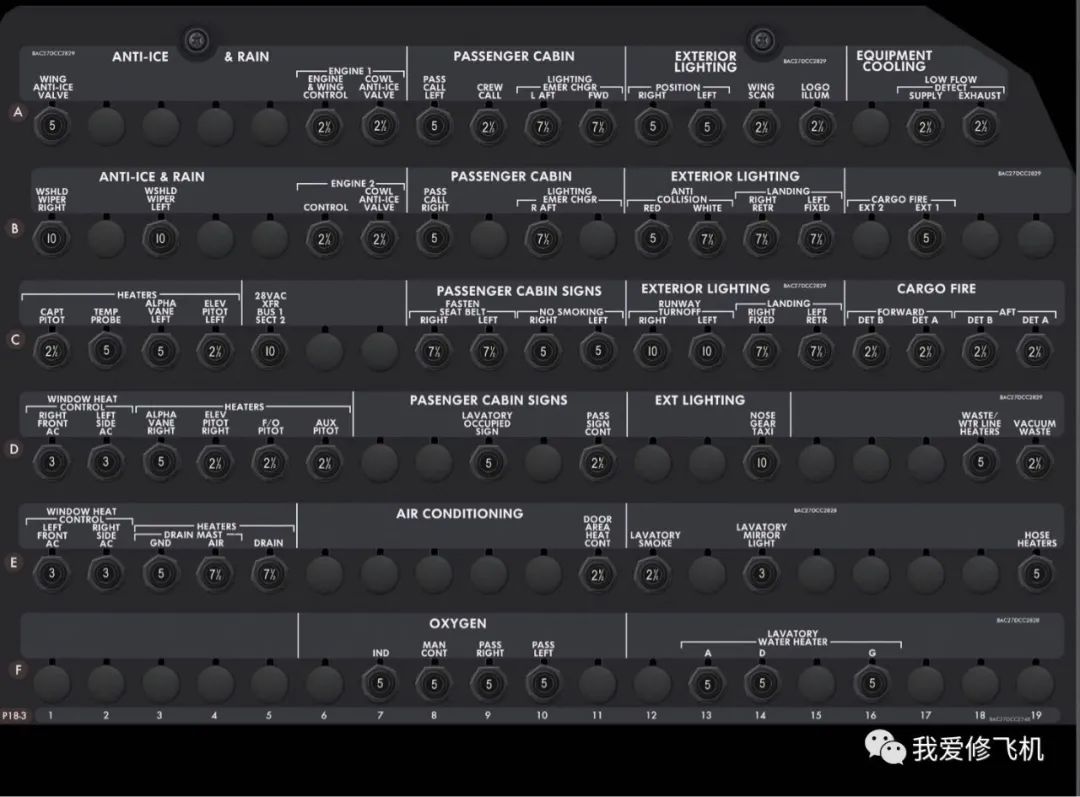Pull Runway Turnoff Left breaker
The height and width of the screenshot is (797, 1080).
tap(707, 351)
